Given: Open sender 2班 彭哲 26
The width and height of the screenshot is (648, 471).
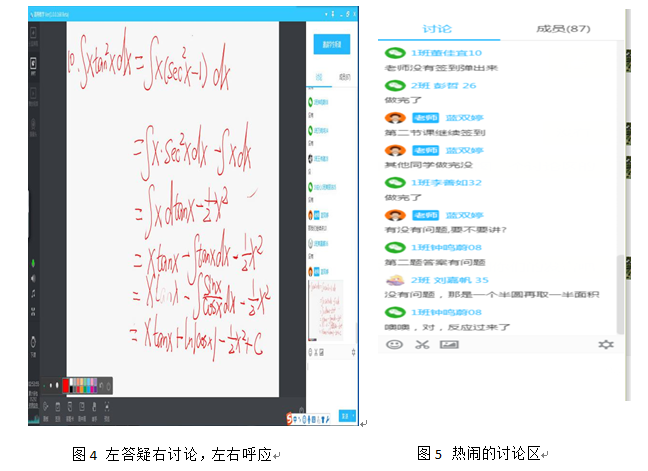Looking at the screenshot, I should coord(443,86).
